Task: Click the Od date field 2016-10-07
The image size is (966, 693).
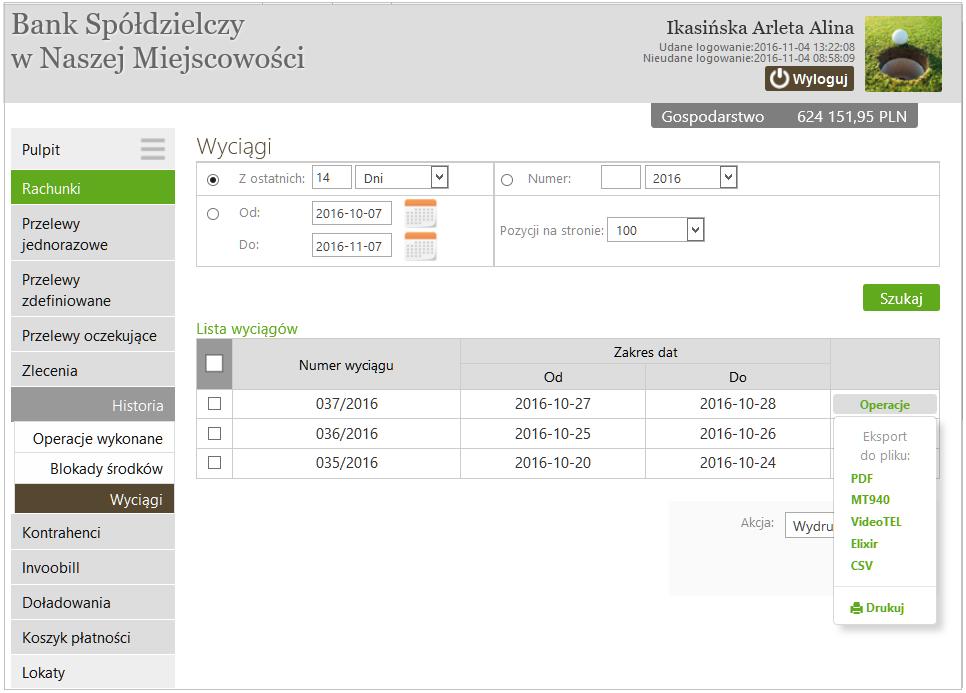Action: [352, 213]
